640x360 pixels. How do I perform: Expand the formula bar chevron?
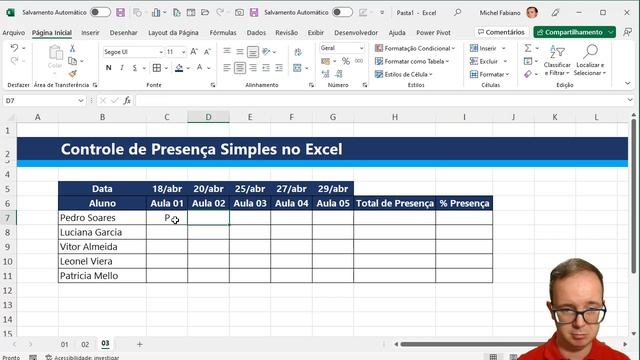(x=630, y=100)
